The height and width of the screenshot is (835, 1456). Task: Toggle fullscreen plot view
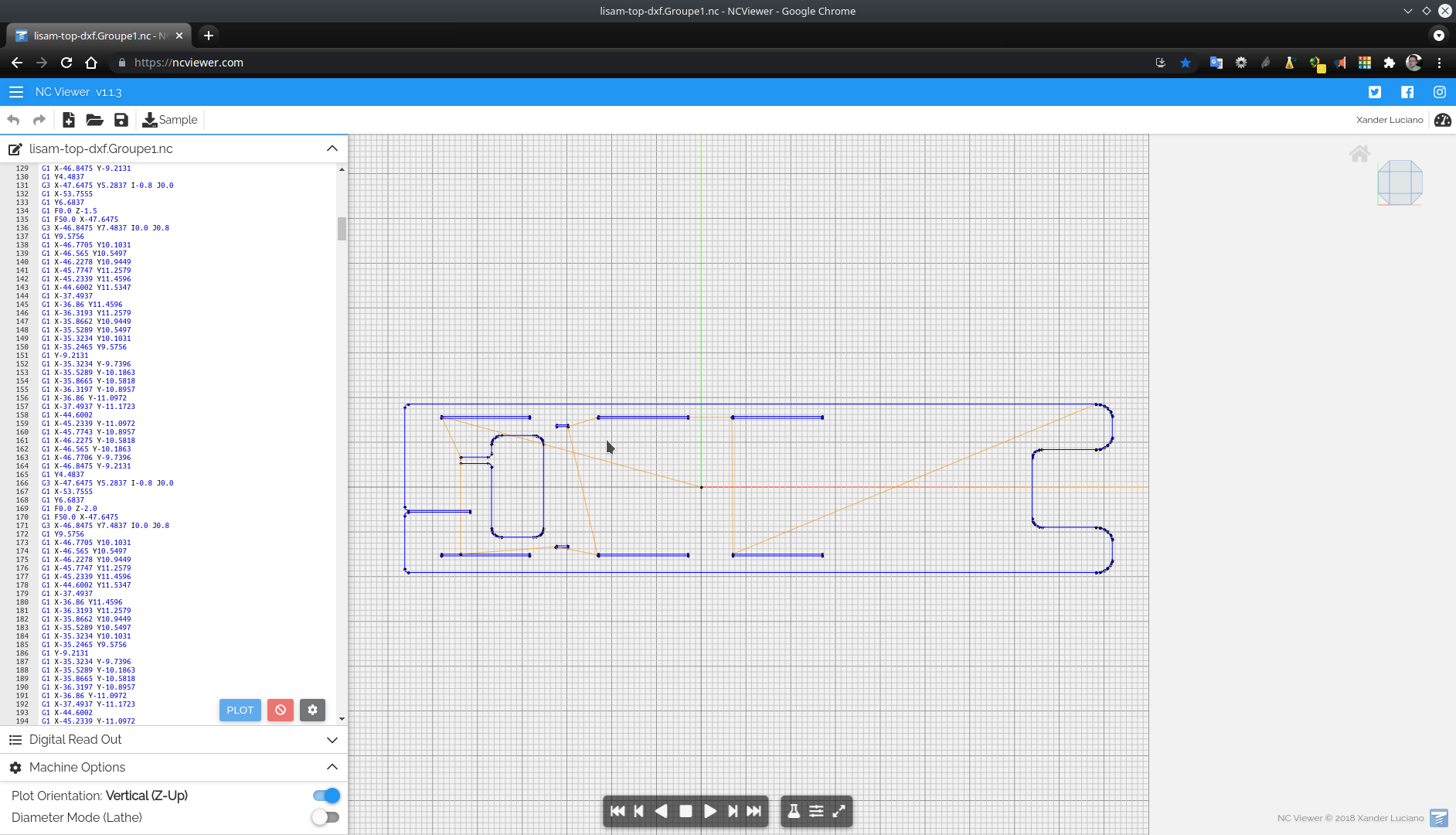838,811
